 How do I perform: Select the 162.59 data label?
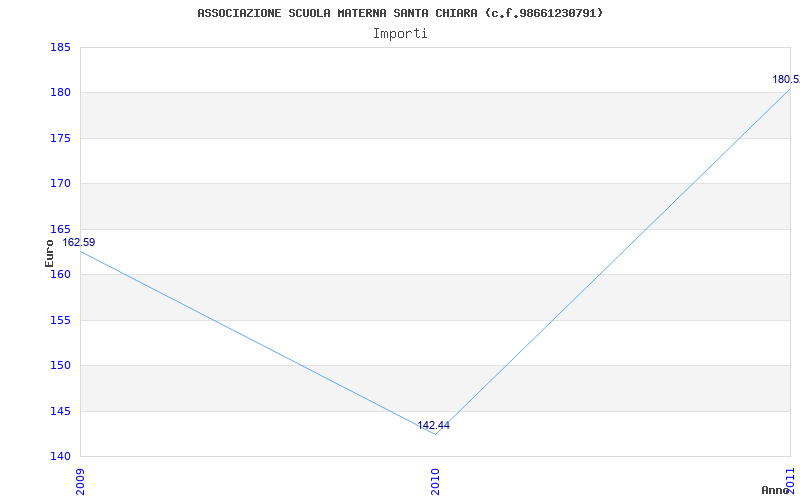pos(79,242)
